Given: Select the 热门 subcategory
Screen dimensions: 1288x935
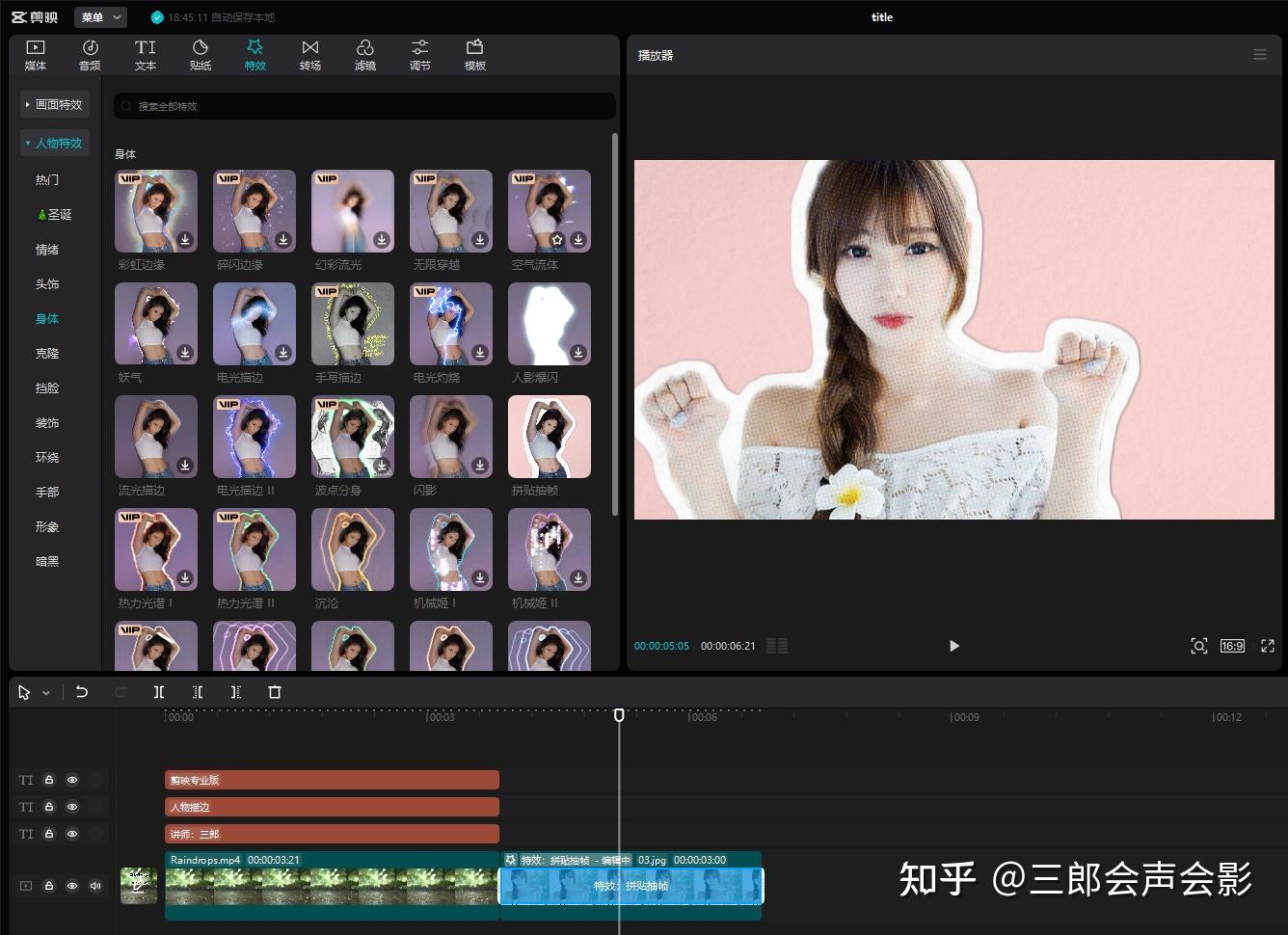Looking at the screenshot, I should coord(47,179).
